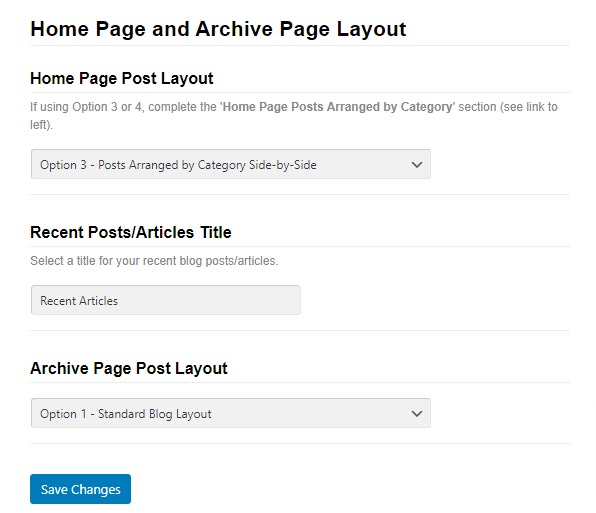The image size is (596, 513).
Task: Open the Archive Page Post Layout dropdown
Action: click(x=231, y=413)
